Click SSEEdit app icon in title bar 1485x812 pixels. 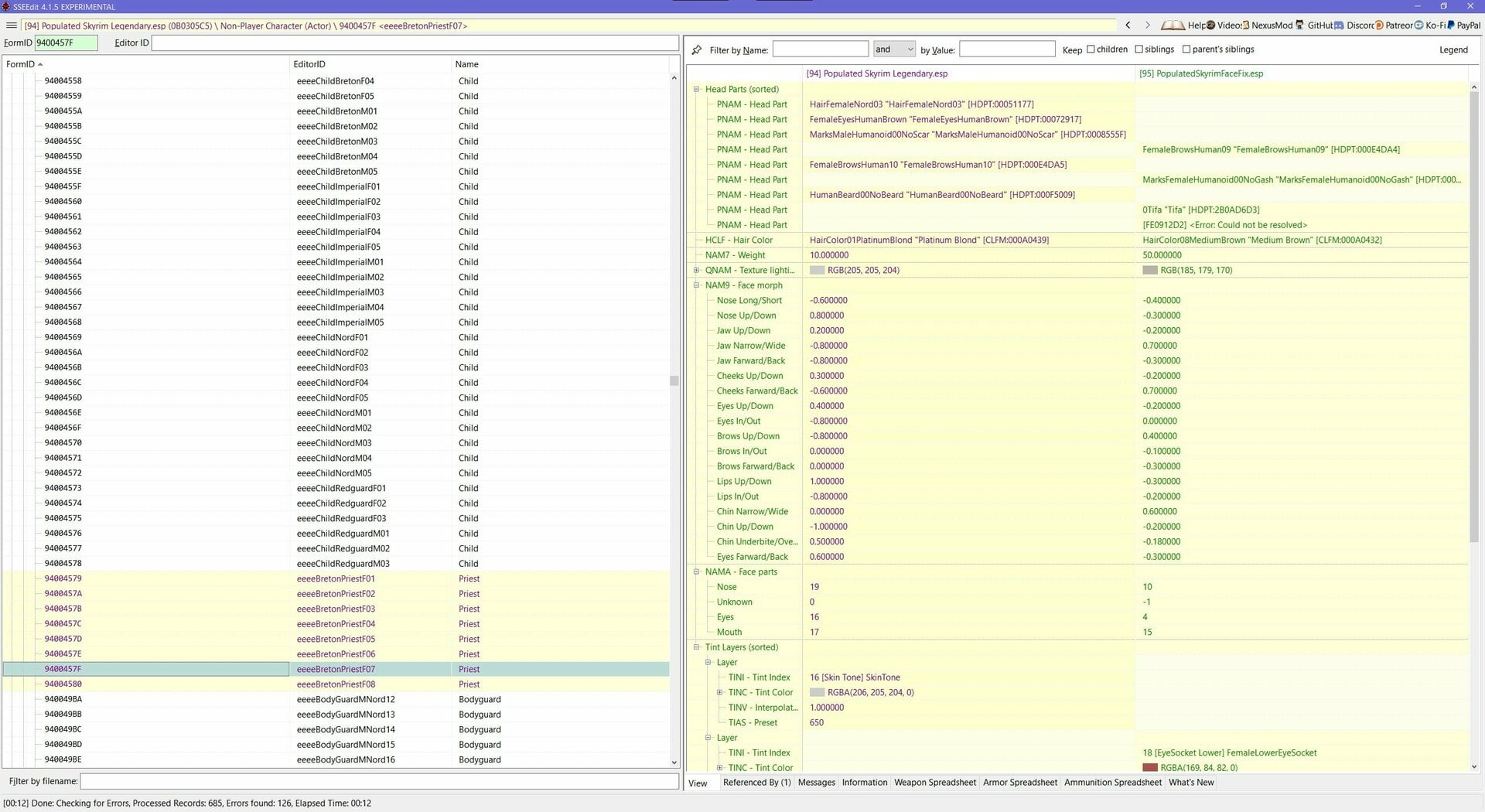tap(6, 6)
